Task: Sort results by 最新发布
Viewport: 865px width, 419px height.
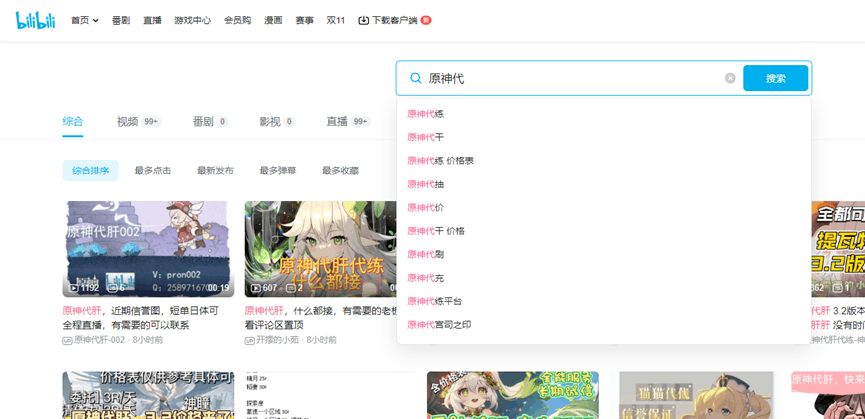Action: tap(215, 171)
